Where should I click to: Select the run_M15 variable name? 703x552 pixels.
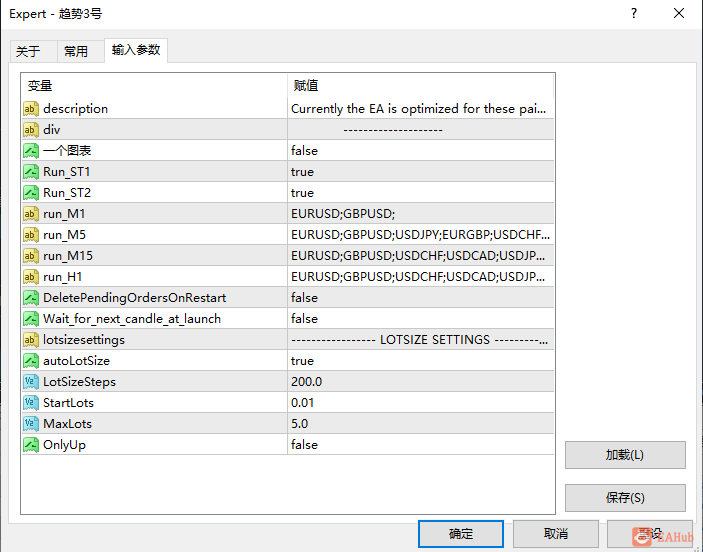coord(68,256)
